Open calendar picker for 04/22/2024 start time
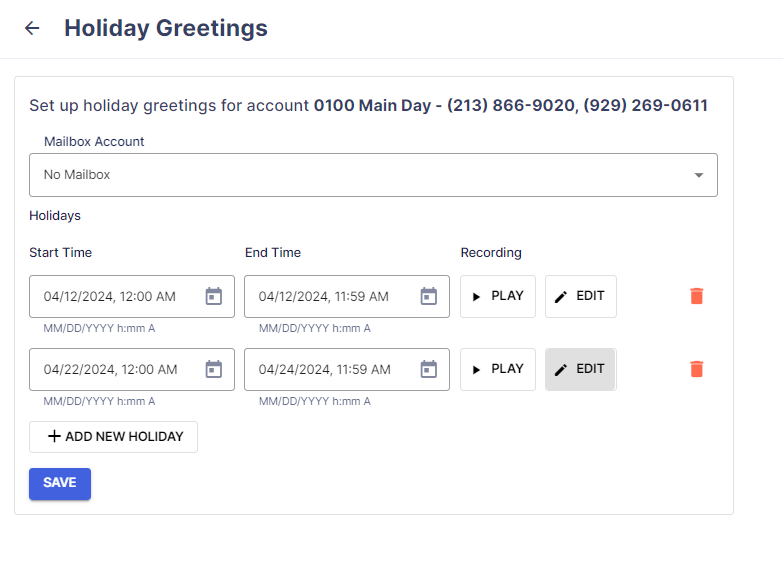This screenshot has width=783, height=578. click(214, 369)
